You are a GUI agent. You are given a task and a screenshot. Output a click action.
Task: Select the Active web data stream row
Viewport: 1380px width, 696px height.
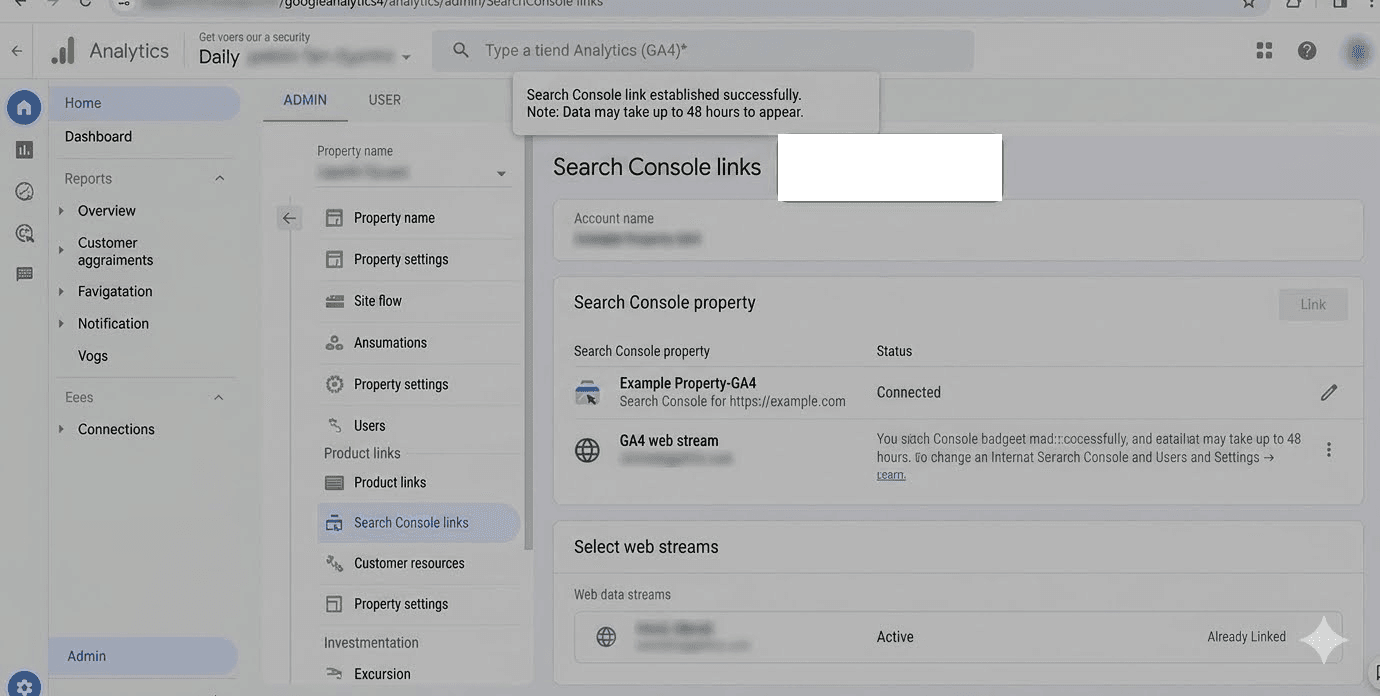click(958, 637)
